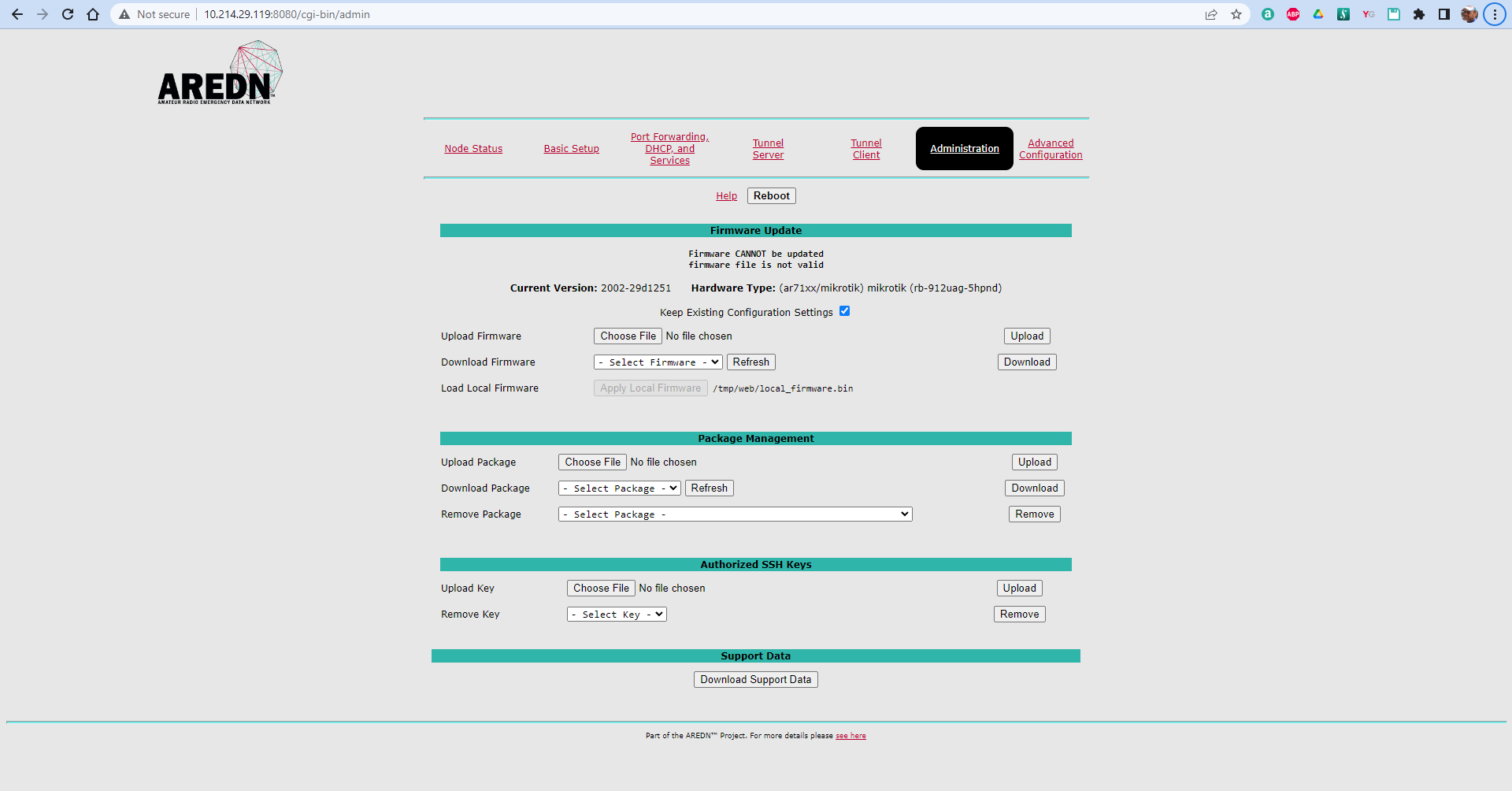The image size is (1512, 791).
Task: Open the Tunnel Server page
Action: click(x=767, y=148)
